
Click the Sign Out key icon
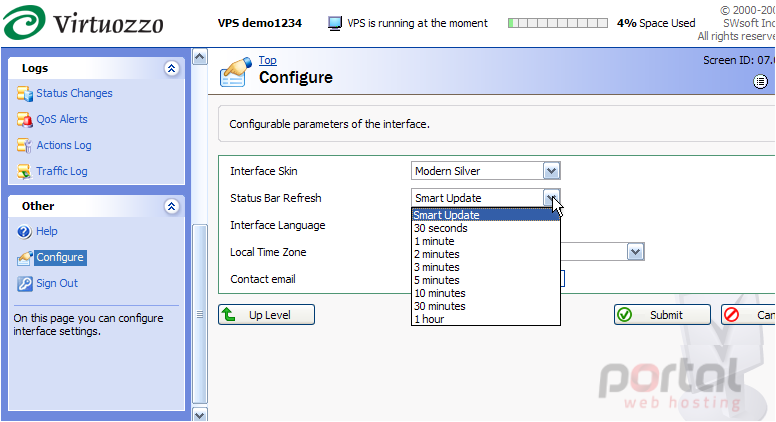pos(24,283)
